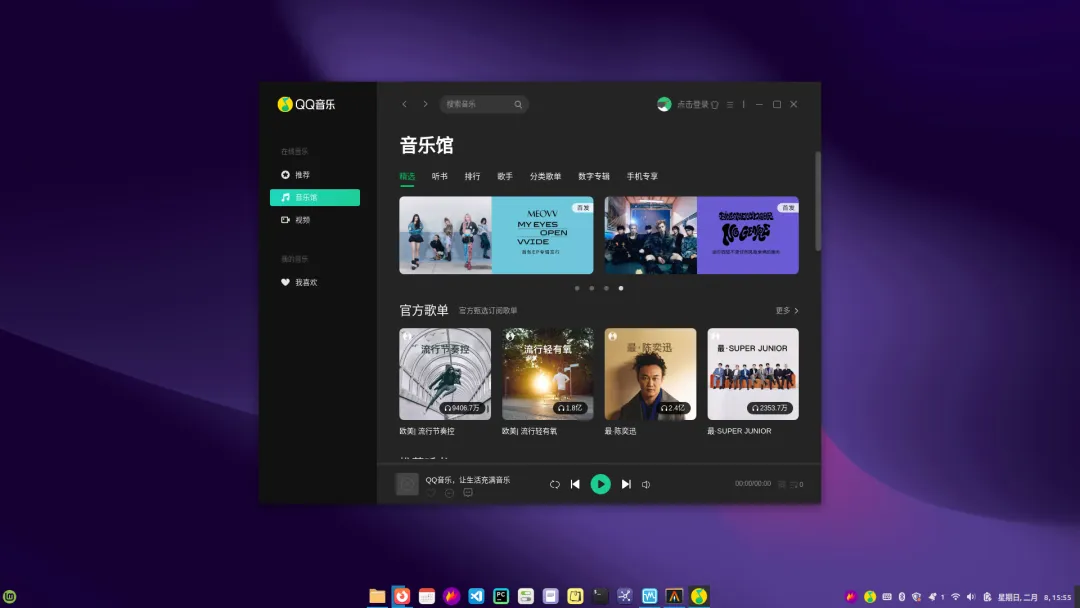The image size is (1080, 608).
Task: Start playback with the green play button
Action: (x=601, y=484)
